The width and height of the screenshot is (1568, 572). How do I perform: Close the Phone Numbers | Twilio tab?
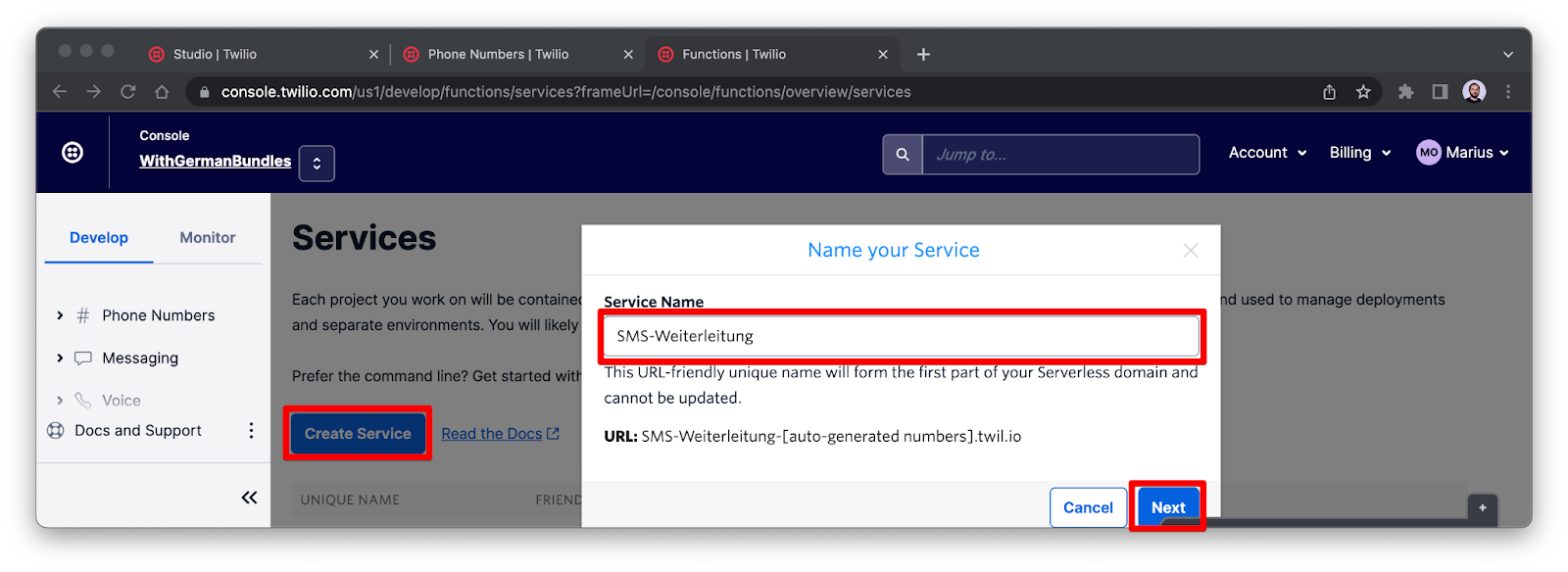coord(628,55)
